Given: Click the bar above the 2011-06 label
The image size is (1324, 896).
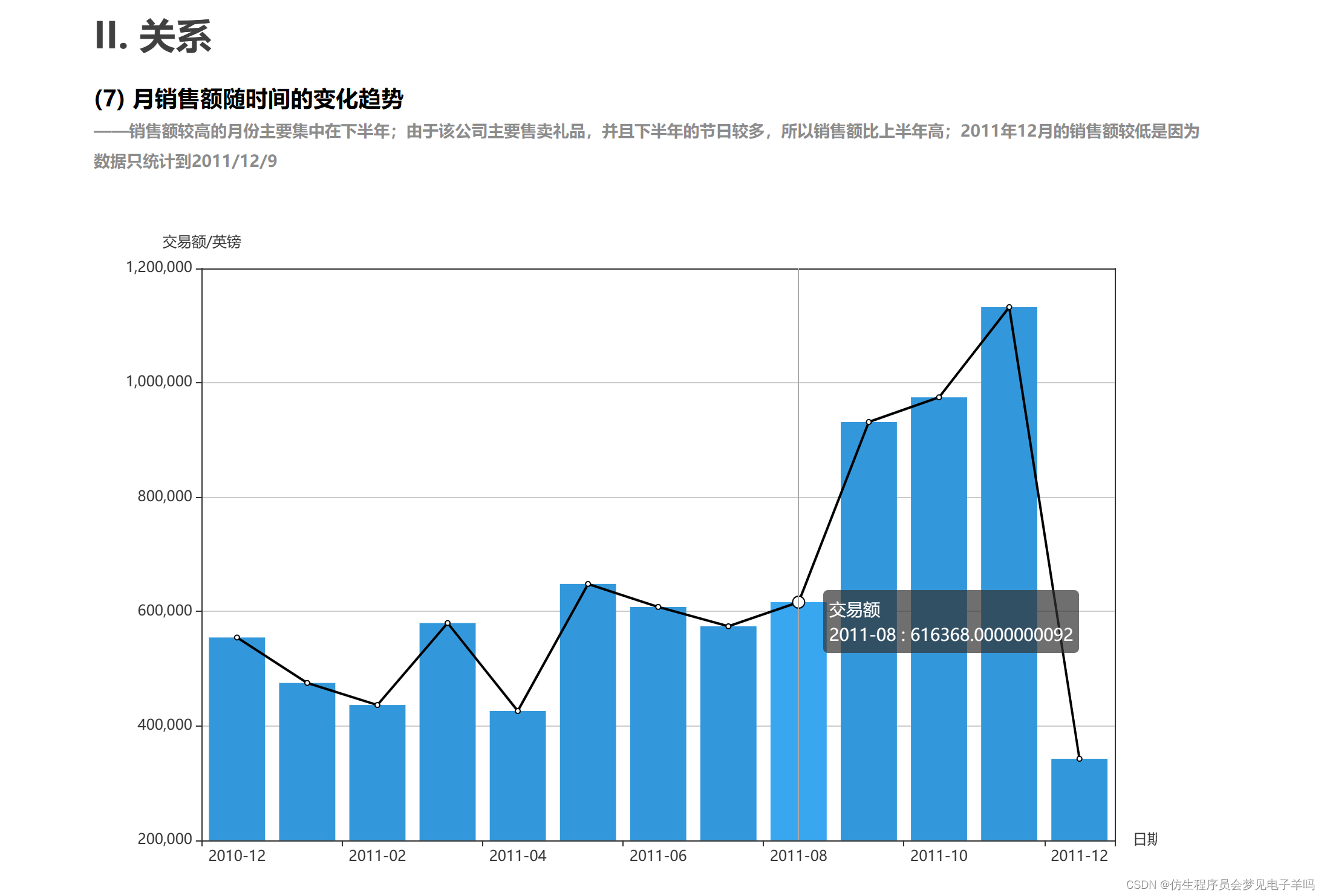Looking at the screenshot, I should (657, 723).
